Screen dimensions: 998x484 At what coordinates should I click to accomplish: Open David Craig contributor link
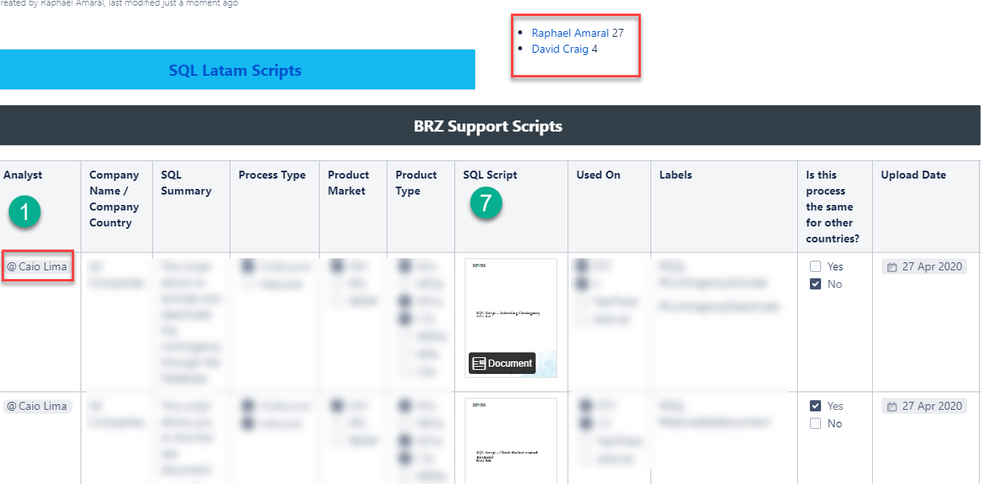click(560, 49)
